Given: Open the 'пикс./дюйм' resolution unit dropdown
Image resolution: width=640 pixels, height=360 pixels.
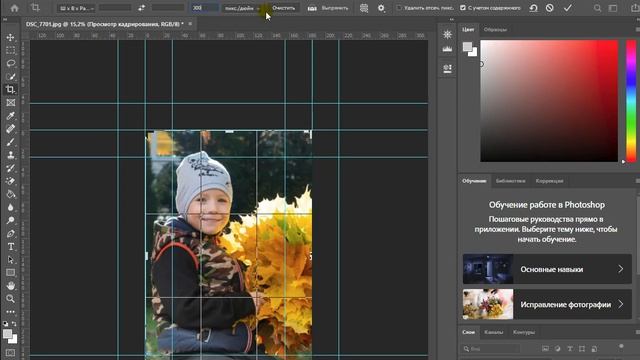Looking at the screenshot, I should click(242, 8).
